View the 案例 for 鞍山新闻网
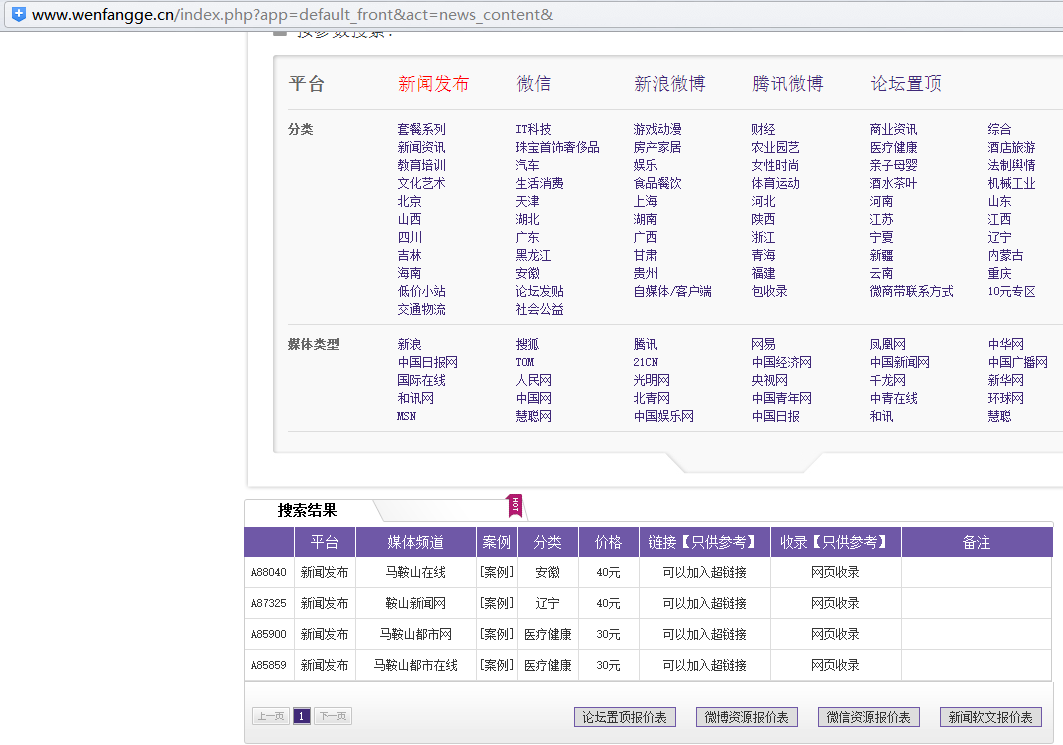Image resolution: width=1063 pixels, height=745 pixels. coord(497,604)
